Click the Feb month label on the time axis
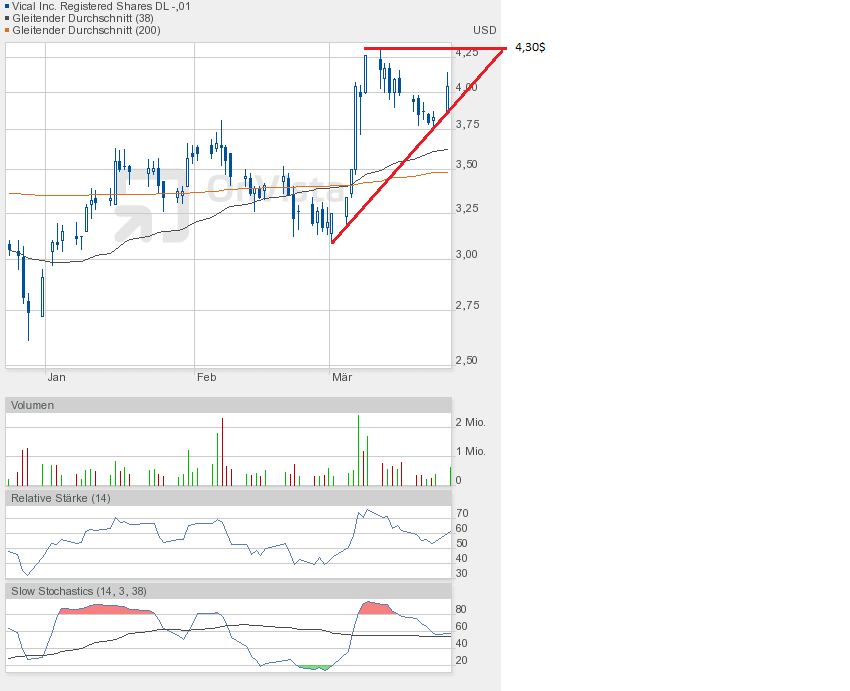The height and width of the screenshot is (691, 850). [x=206, y=377]
